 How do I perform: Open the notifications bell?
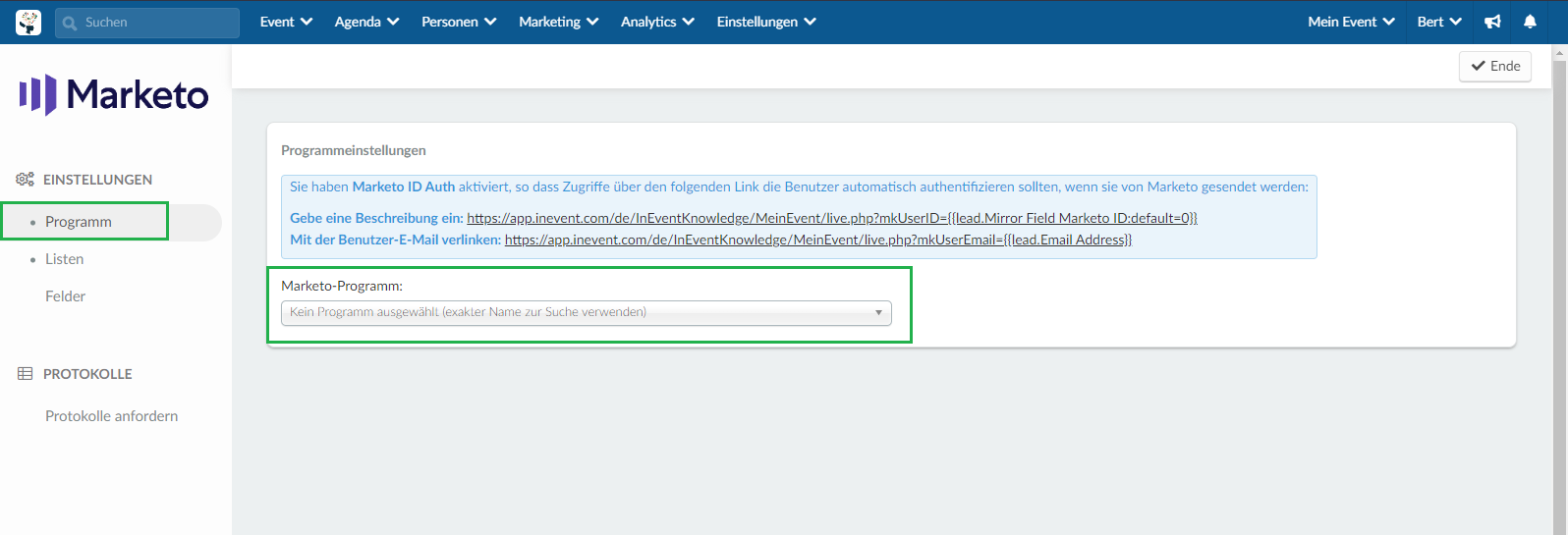[1530, 22]
